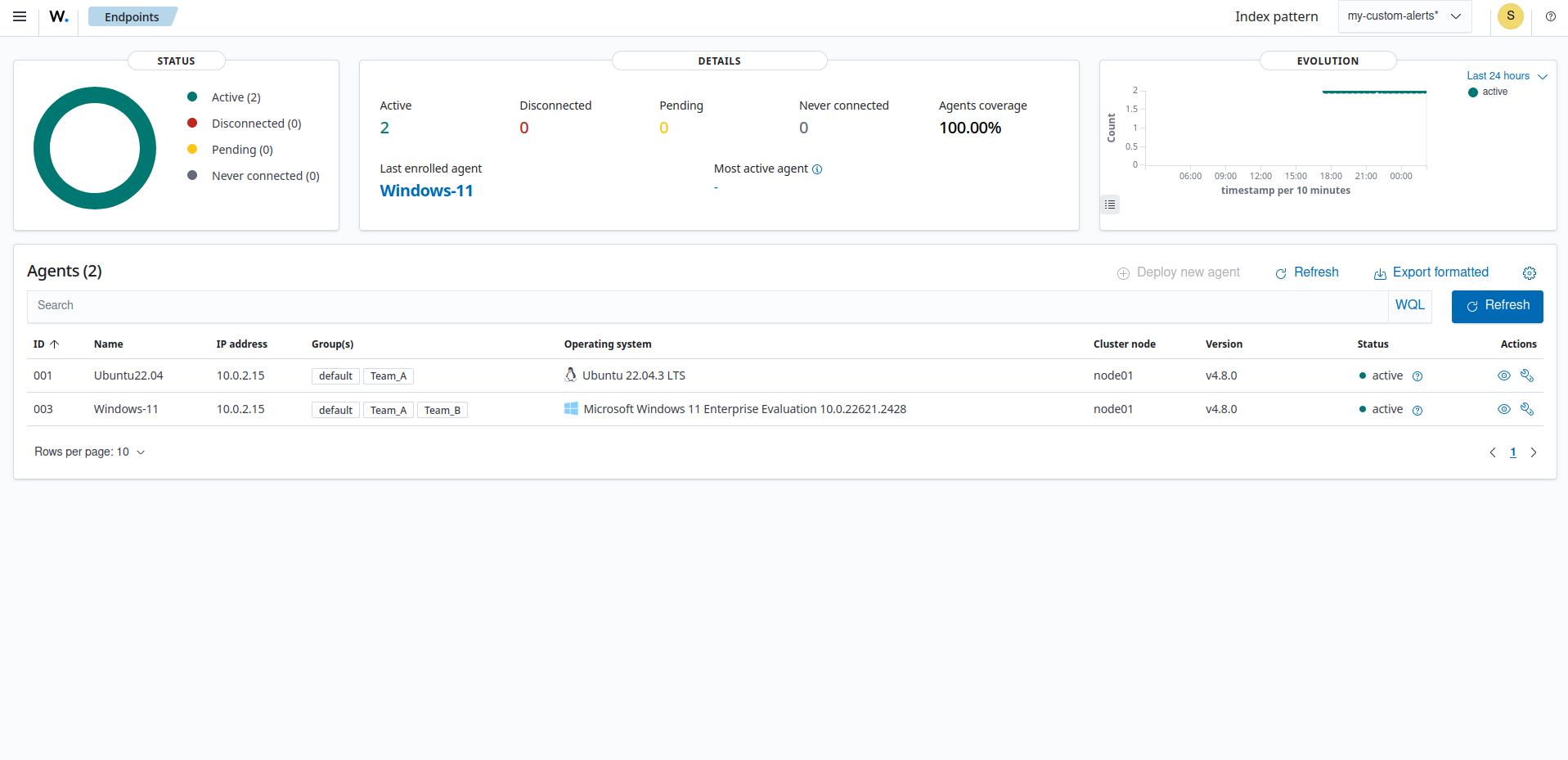Open the table settings gear icon
Viewport: 1568px width, 760px height.
1530,272
